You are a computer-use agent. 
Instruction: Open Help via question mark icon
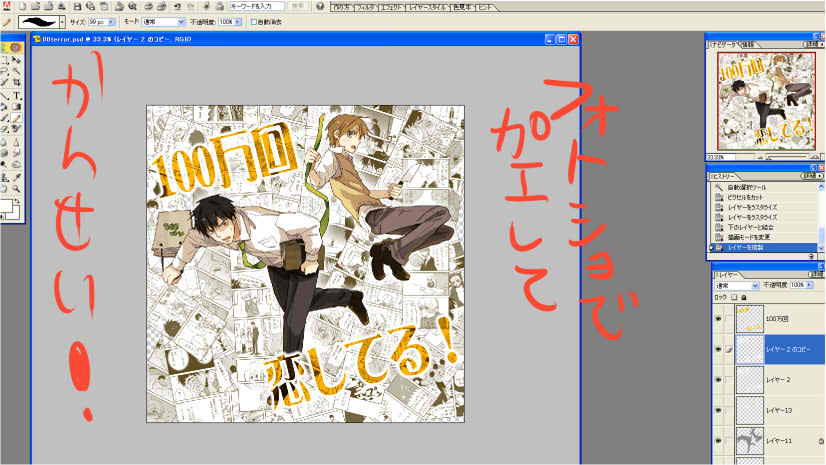(x=320, y=6)
